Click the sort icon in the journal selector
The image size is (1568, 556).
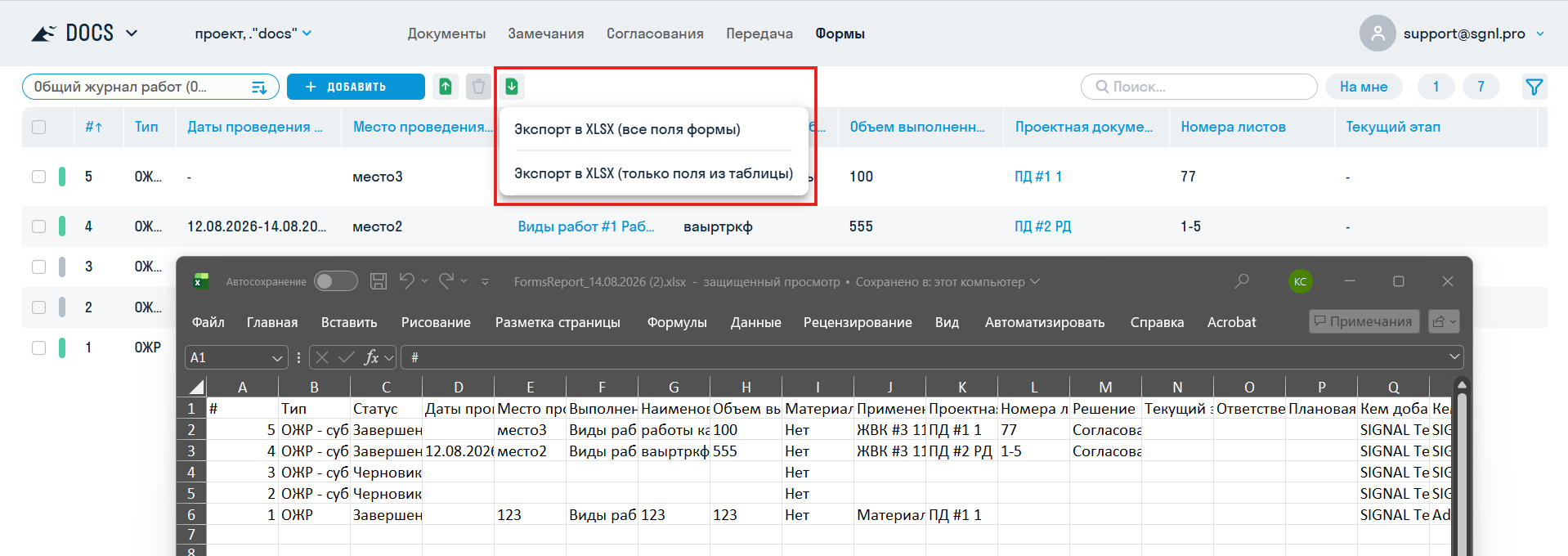259,87
